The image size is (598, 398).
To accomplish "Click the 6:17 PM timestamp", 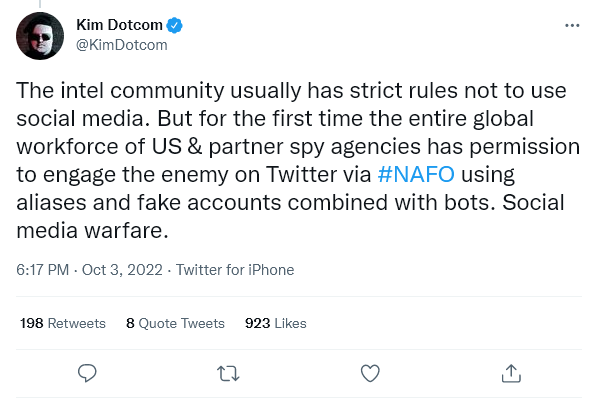I will tap(42, 270).
